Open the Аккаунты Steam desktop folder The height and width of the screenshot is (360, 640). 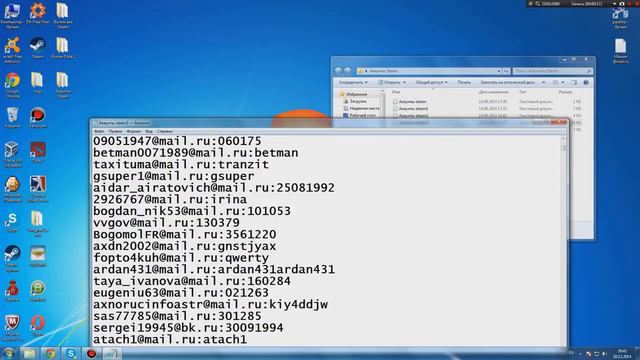tap(62, 84)
